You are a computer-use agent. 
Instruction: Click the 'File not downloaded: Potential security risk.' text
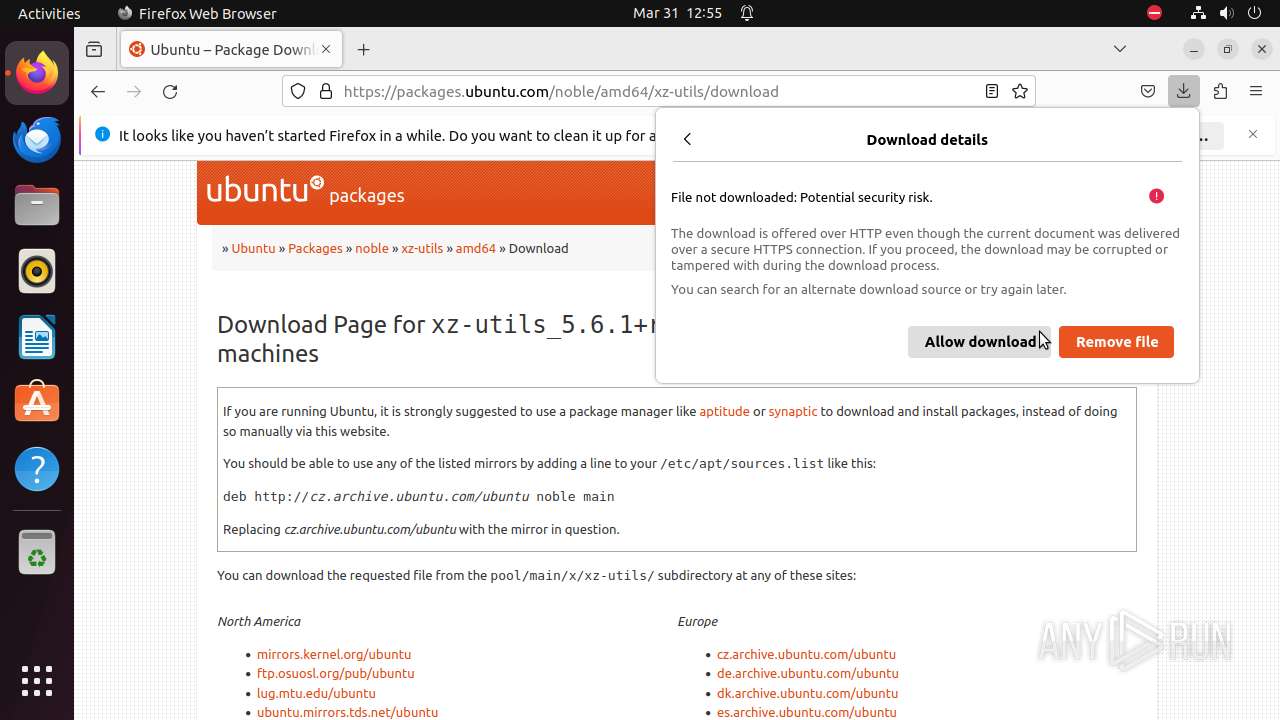tap(801, 197)
